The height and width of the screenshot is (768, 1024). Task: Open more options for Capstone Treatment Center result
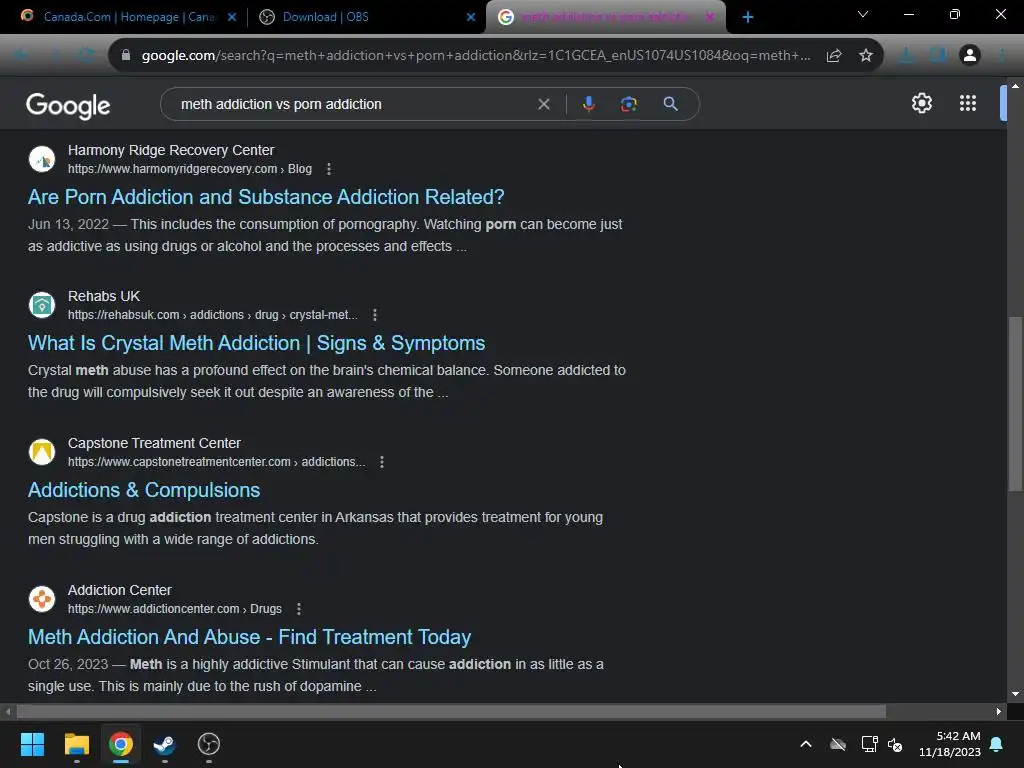click(381, 462)
